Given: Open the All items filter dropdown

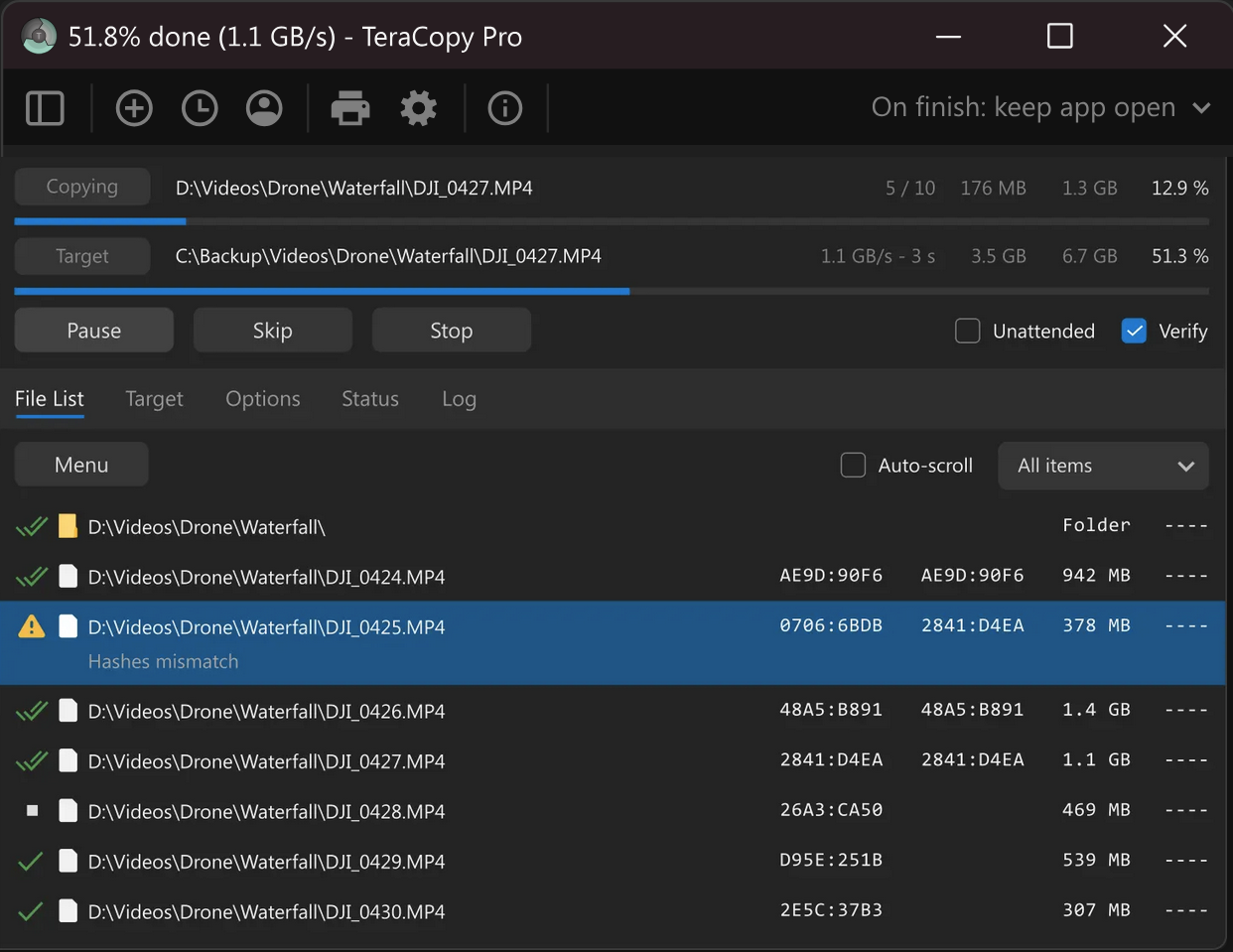Looking at the screenshot, I should (x=1103, y=466).
